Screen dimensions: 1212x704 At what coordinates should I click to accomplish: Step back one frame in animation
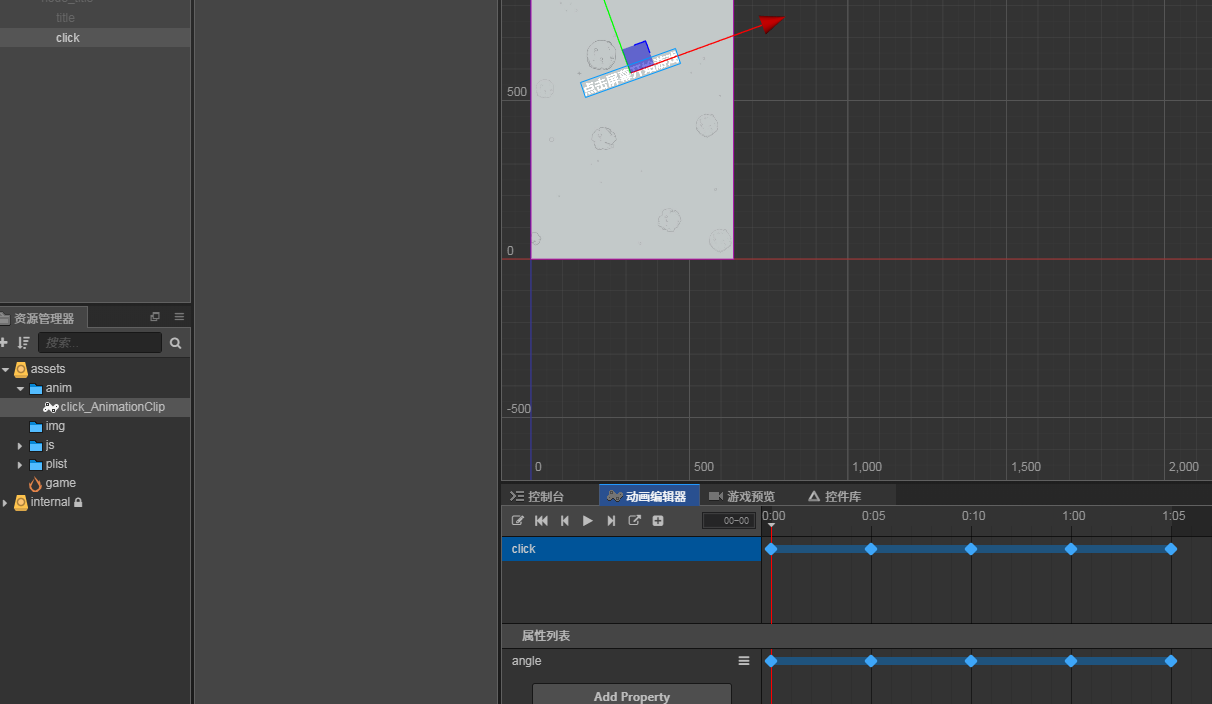click(564, 521)
